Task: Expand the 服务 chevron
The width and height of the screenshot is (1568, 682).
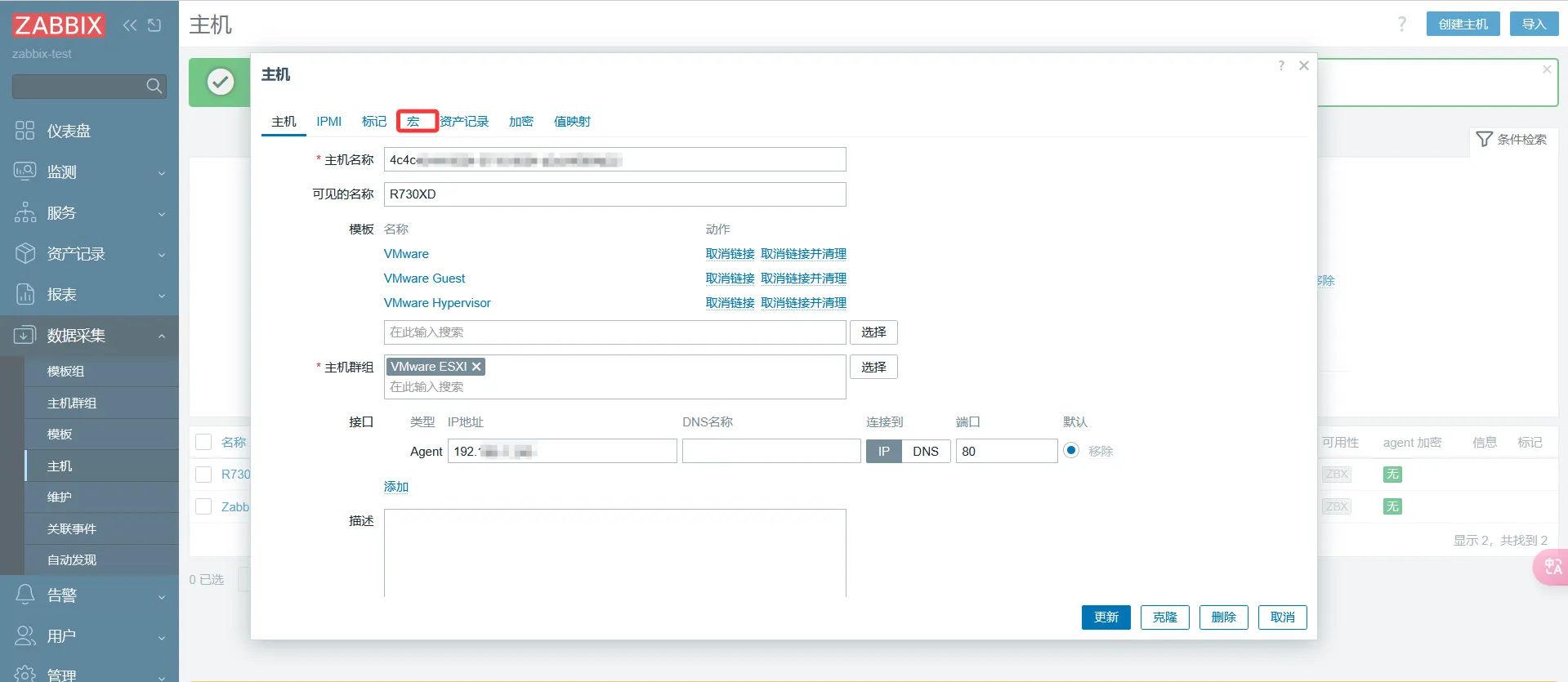Action: (162, 214)
